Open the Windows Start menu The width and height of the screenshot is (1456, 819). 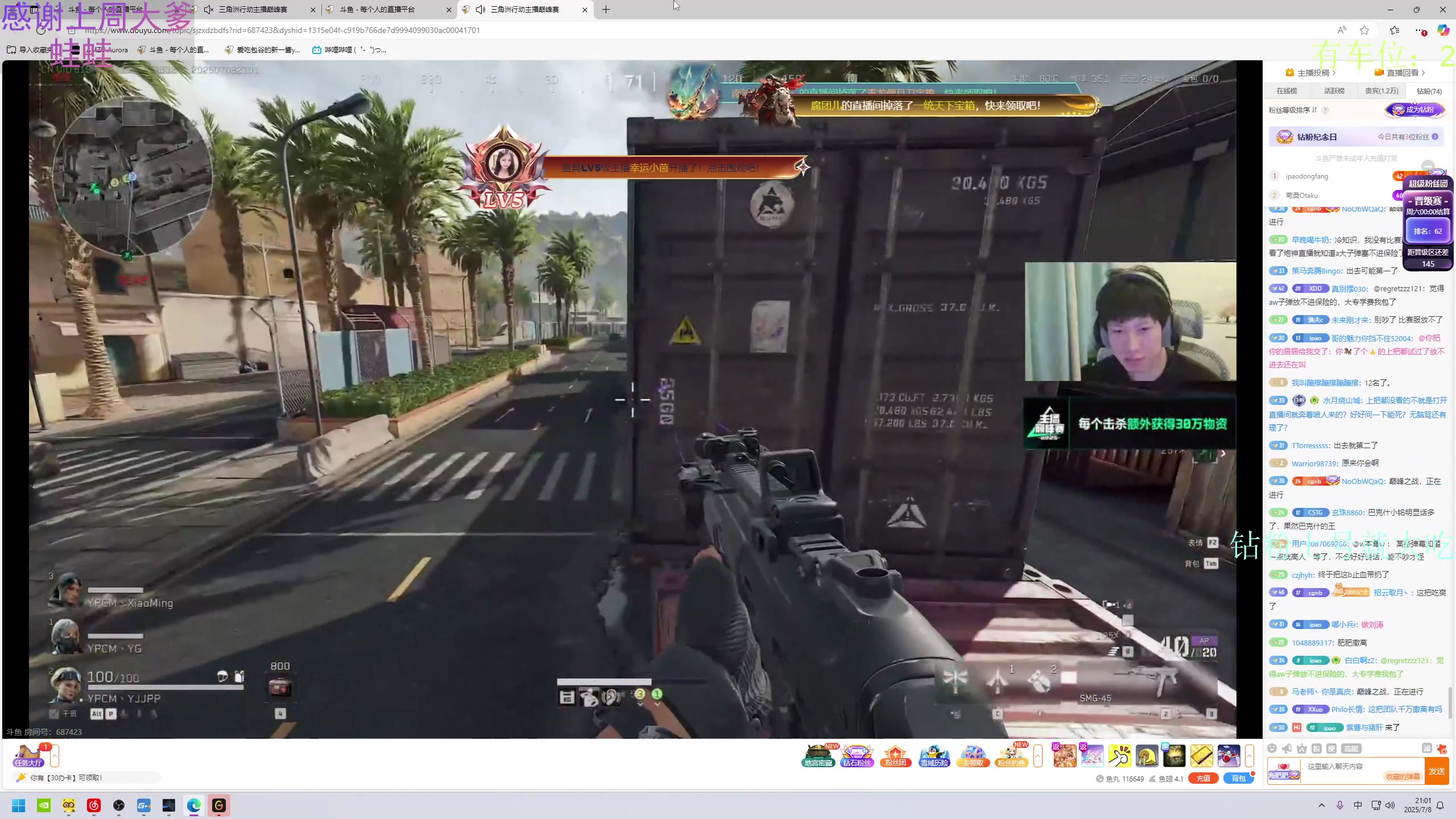point(19,805)
